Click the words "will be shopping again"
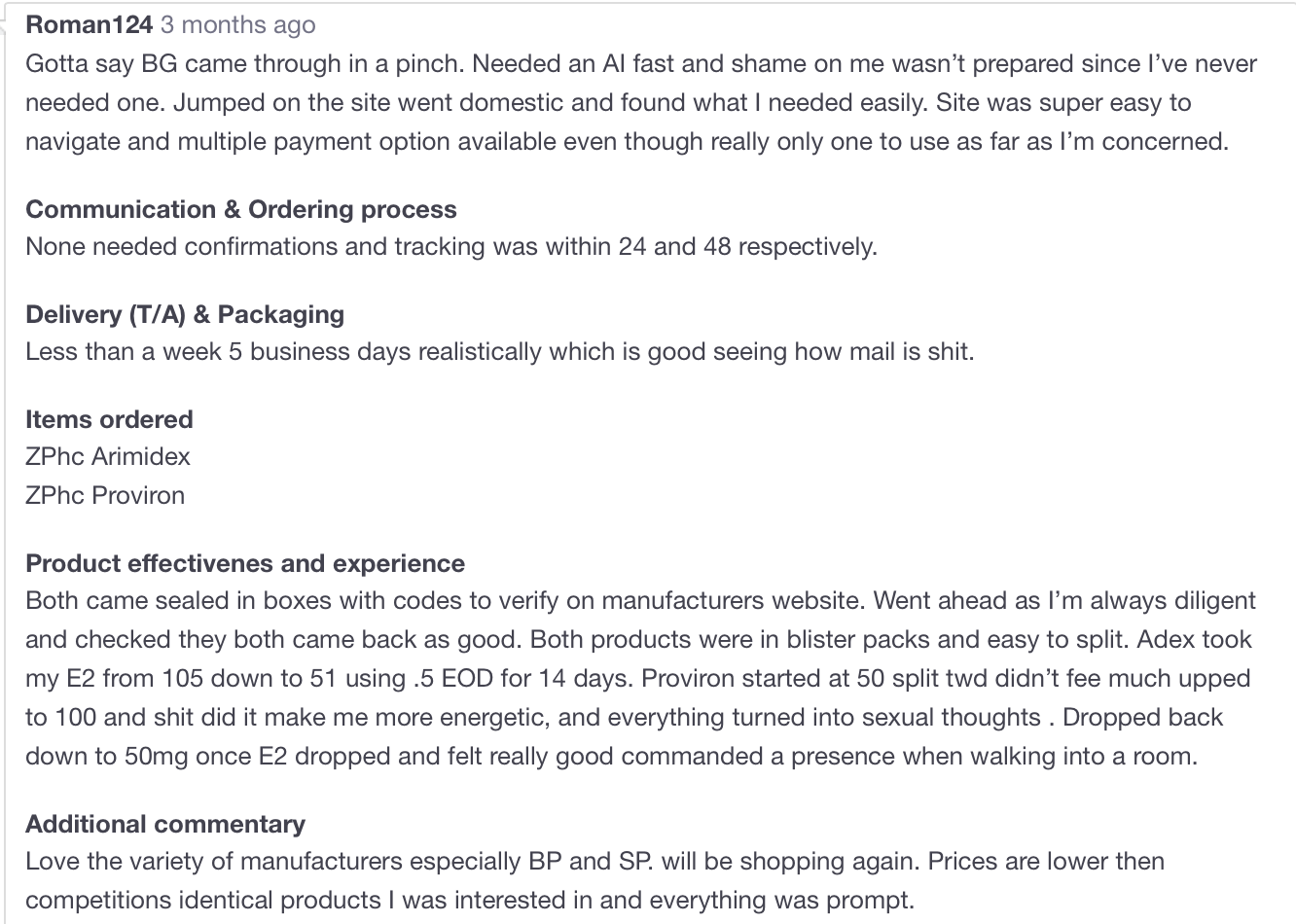 [x=791, y=861]
